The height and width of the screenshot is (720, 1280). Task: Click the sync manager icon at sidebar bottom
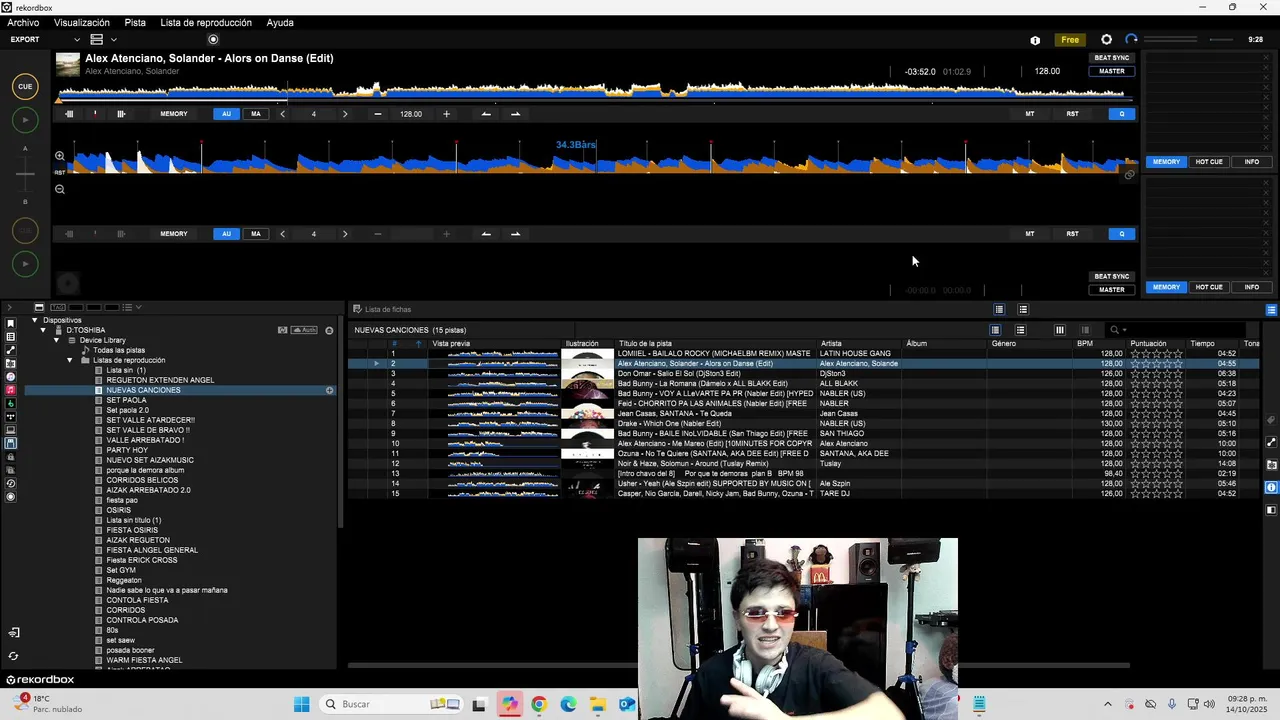click(13, 657)
